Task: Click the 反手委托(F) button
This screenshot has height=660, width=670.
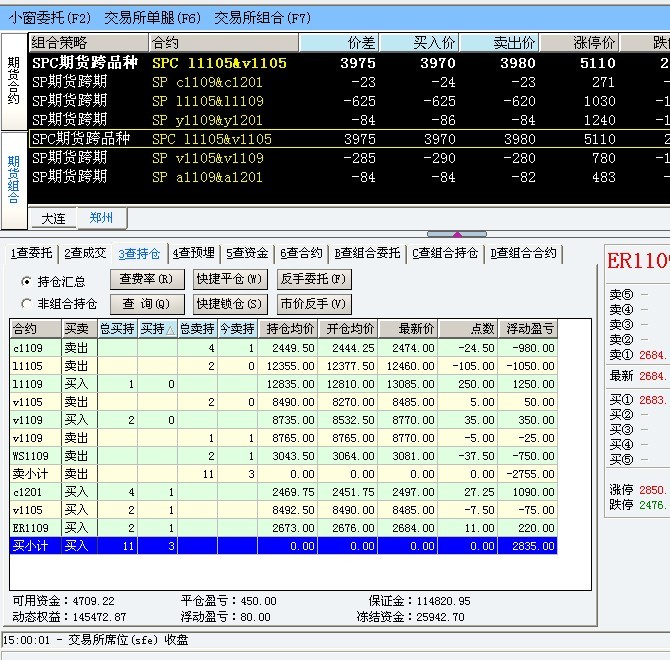Action: pos(314,279)
